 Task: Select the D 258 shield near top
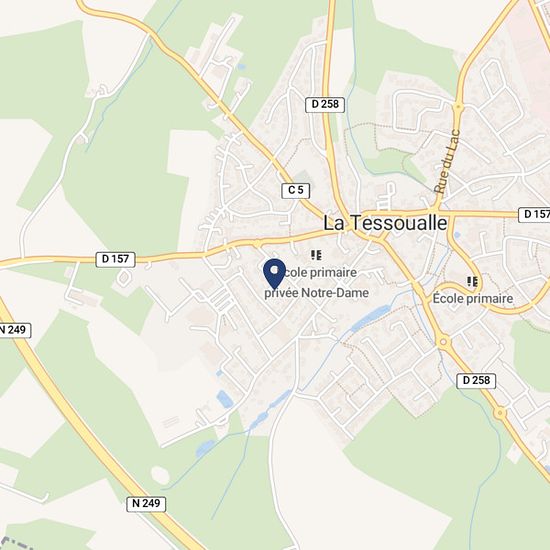(x=325, y=104)
